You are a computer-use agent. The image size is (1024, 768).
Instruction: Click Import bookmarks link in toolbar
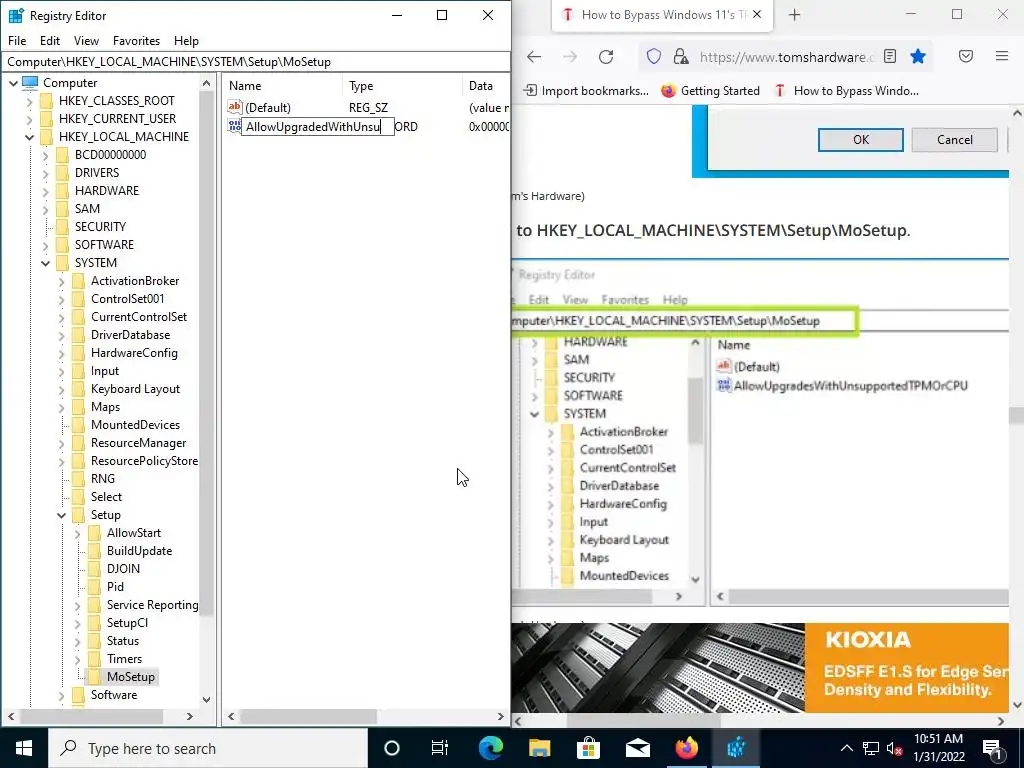pyautogui.click(x=586, y=91)
